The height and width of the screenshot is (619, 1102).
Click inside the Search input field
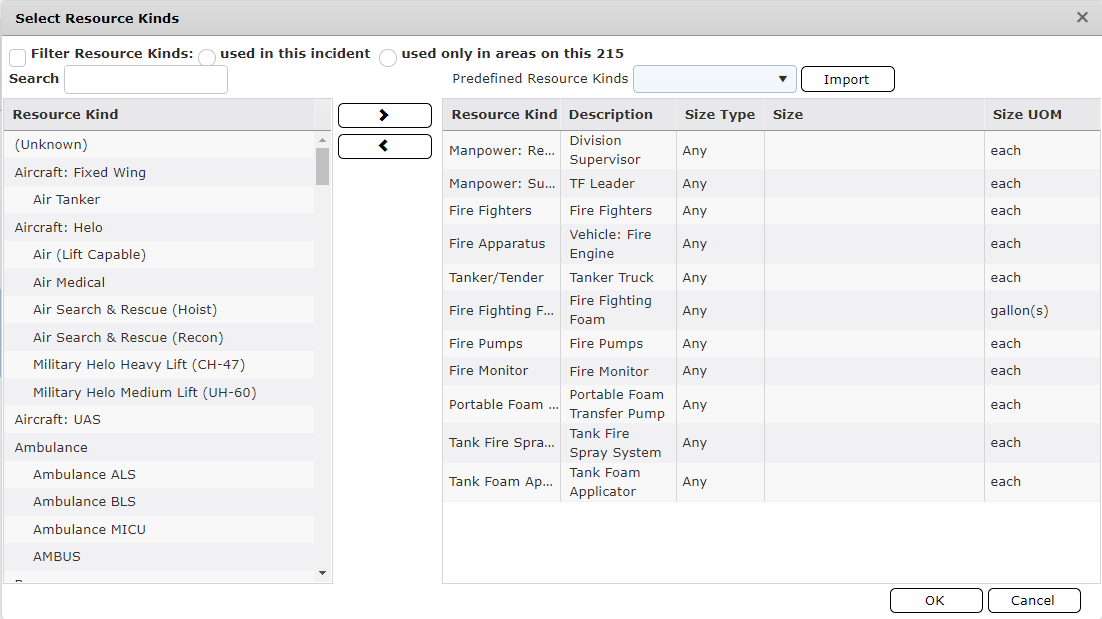pyautogui.click(x=145, y=79)
